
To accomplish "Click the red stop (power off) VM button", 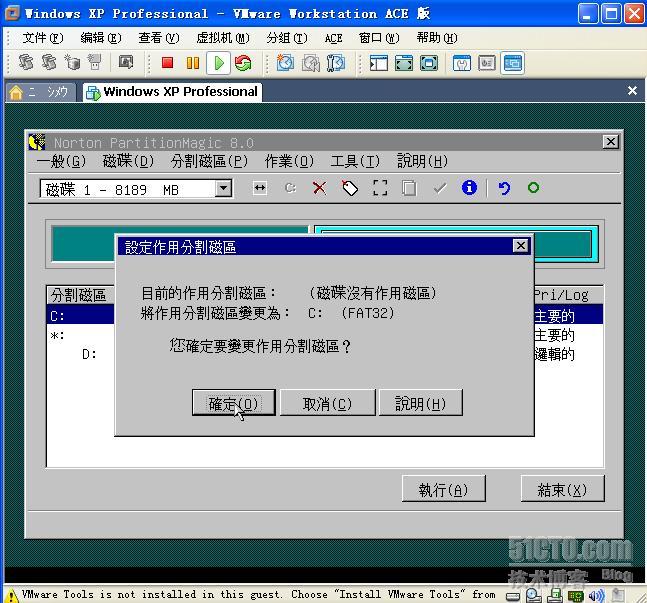I will tap(167, 63).
